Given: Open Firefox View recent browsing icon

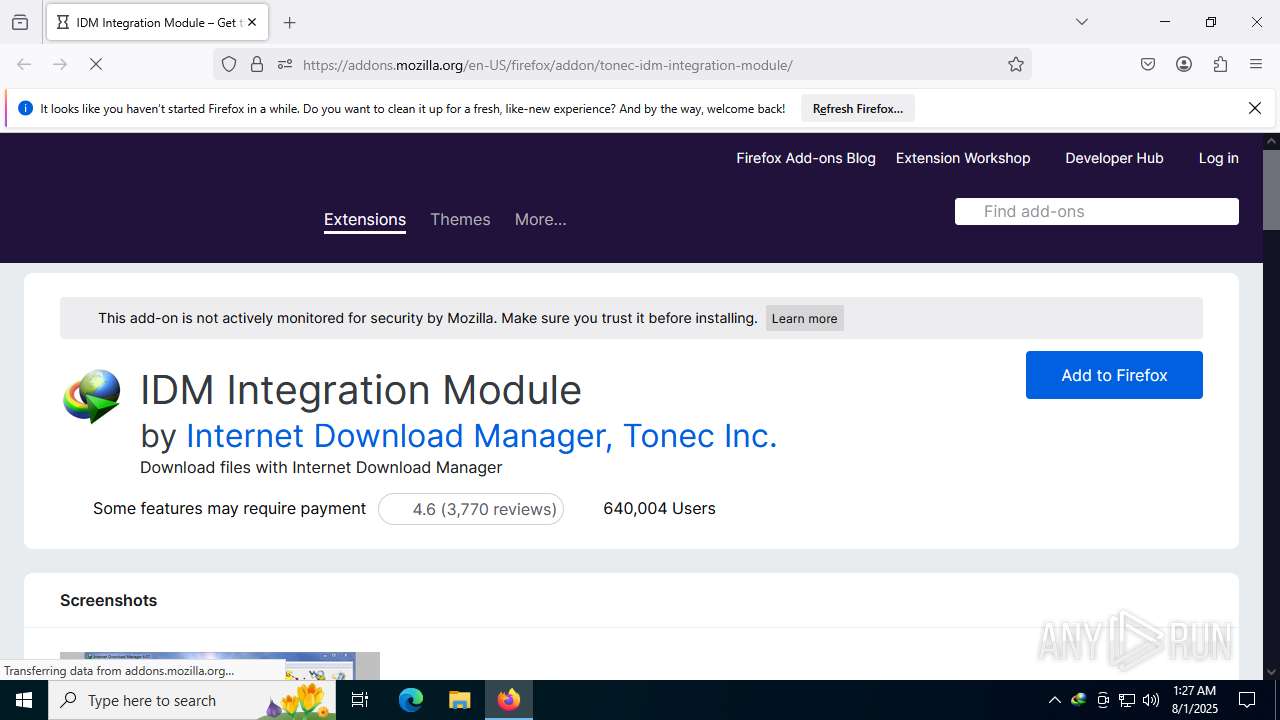Looking at the screenshot, I should point(20,22).
